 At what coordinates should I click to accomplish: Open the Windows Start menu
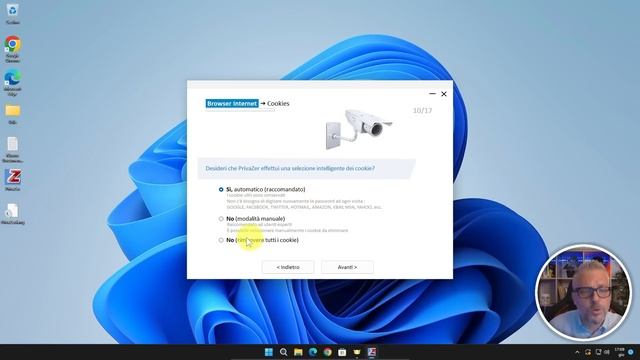click(x=269, y=352)
